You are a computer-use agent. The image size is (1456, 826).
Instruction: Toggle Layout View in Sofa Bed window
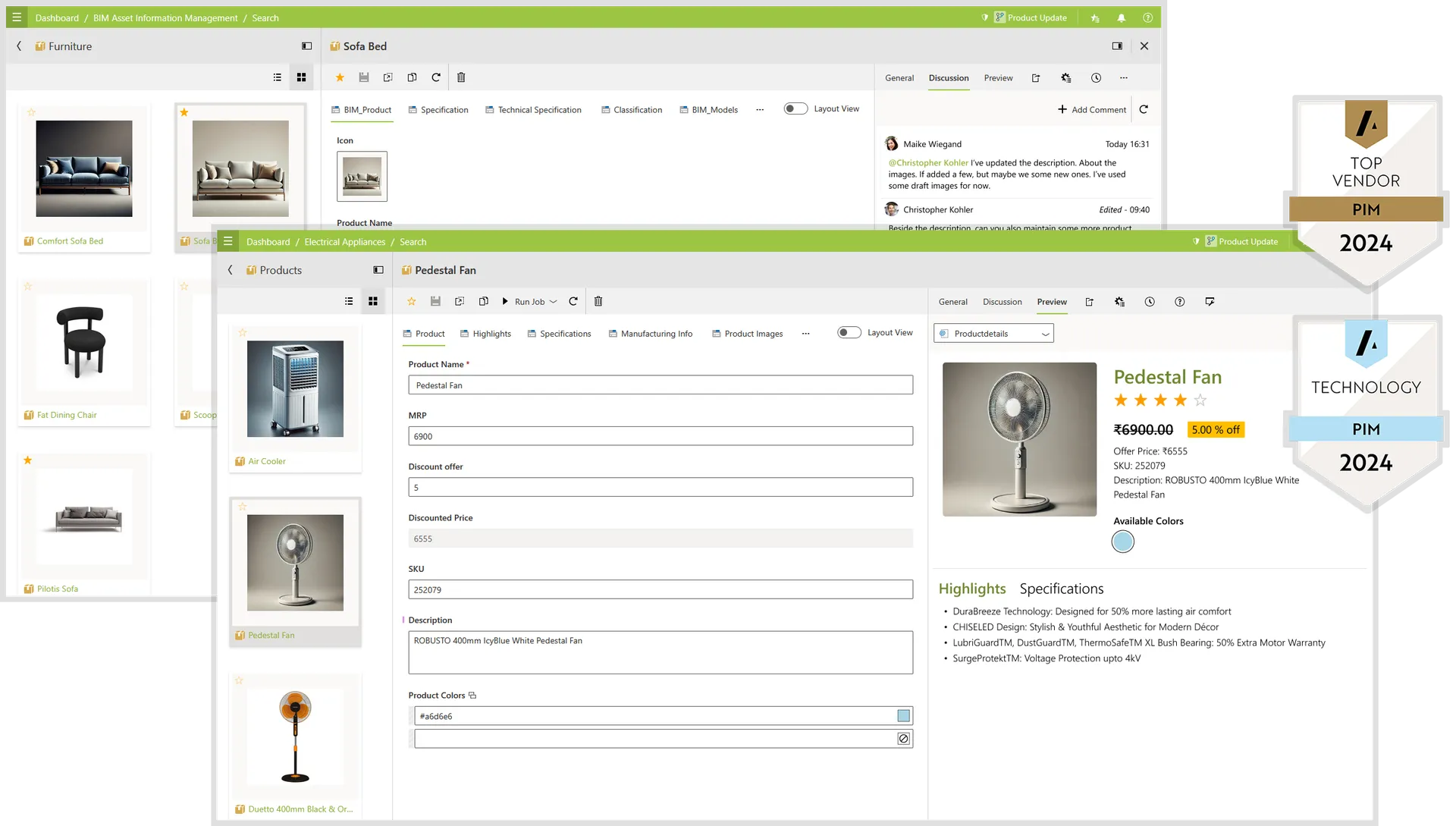(795, 108)
